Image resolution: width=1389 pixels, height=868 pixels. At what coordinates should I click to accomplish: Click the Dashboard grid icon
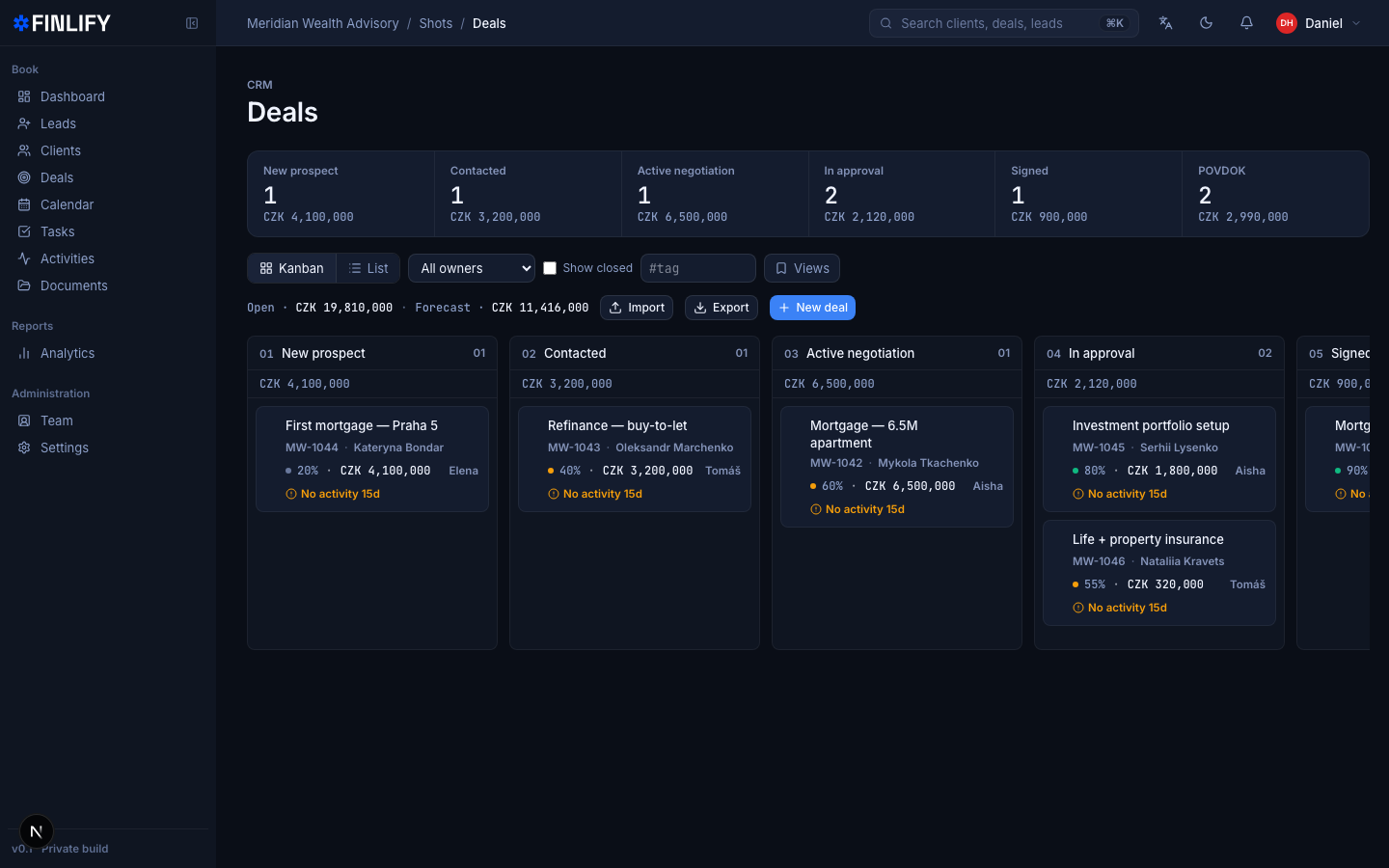pos(24,96)
